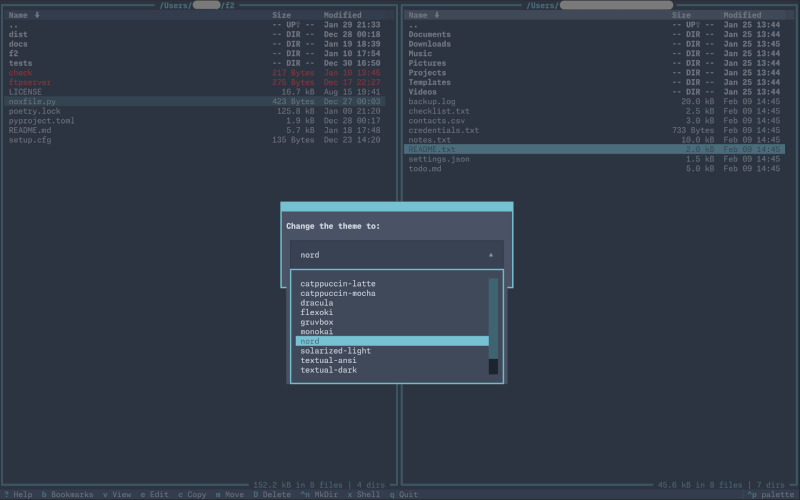Select Templates folder
This screenshot has height=500, width=800.
tap(594, 82)
